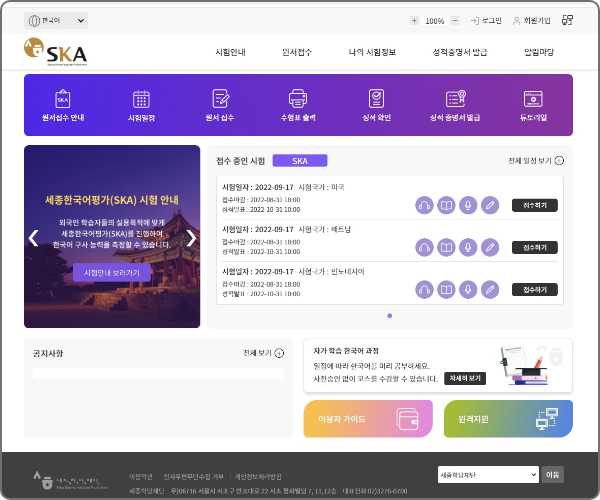Click the QR code icon in the top bar
600x500 pixels.
pos(567,20)
